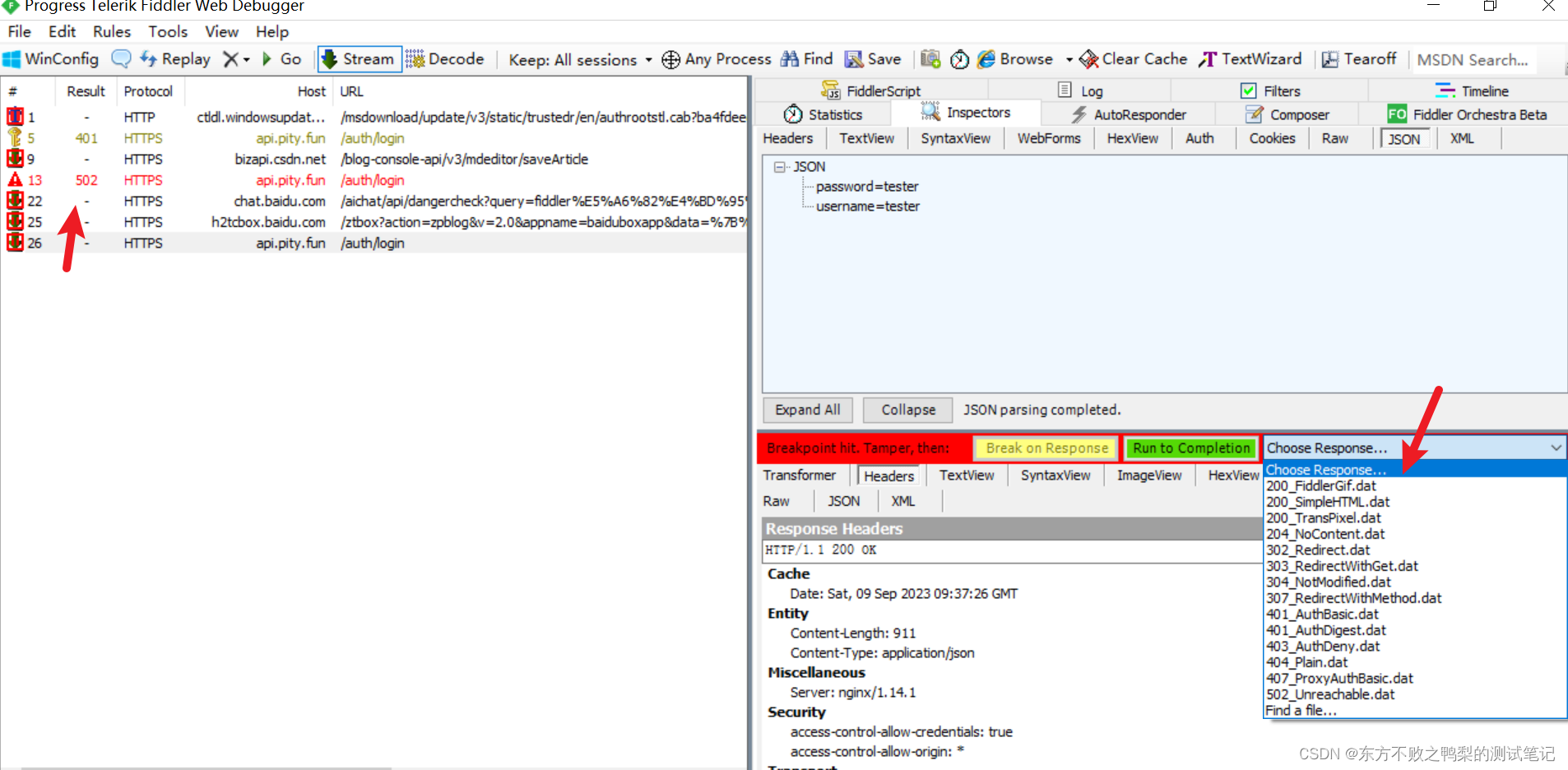The image size is (1568, 770).
Task: Click the Collapse button
Action: point(908,410)
